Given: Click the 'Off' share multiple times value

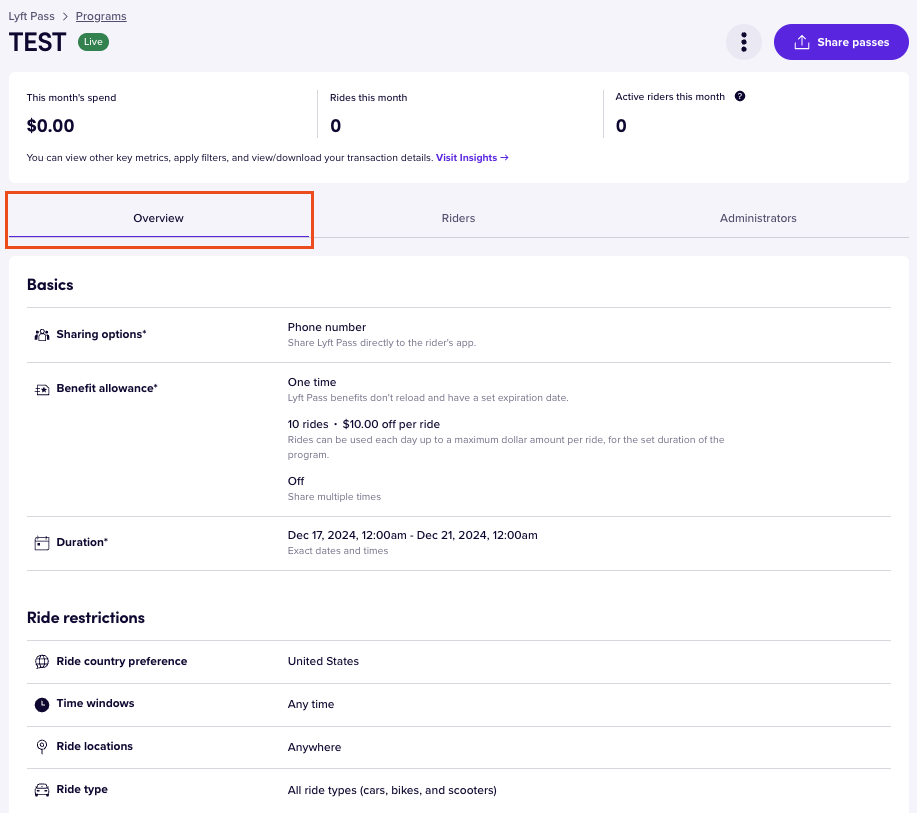Looking at the screenshot, I should click(x=296, y=481).
